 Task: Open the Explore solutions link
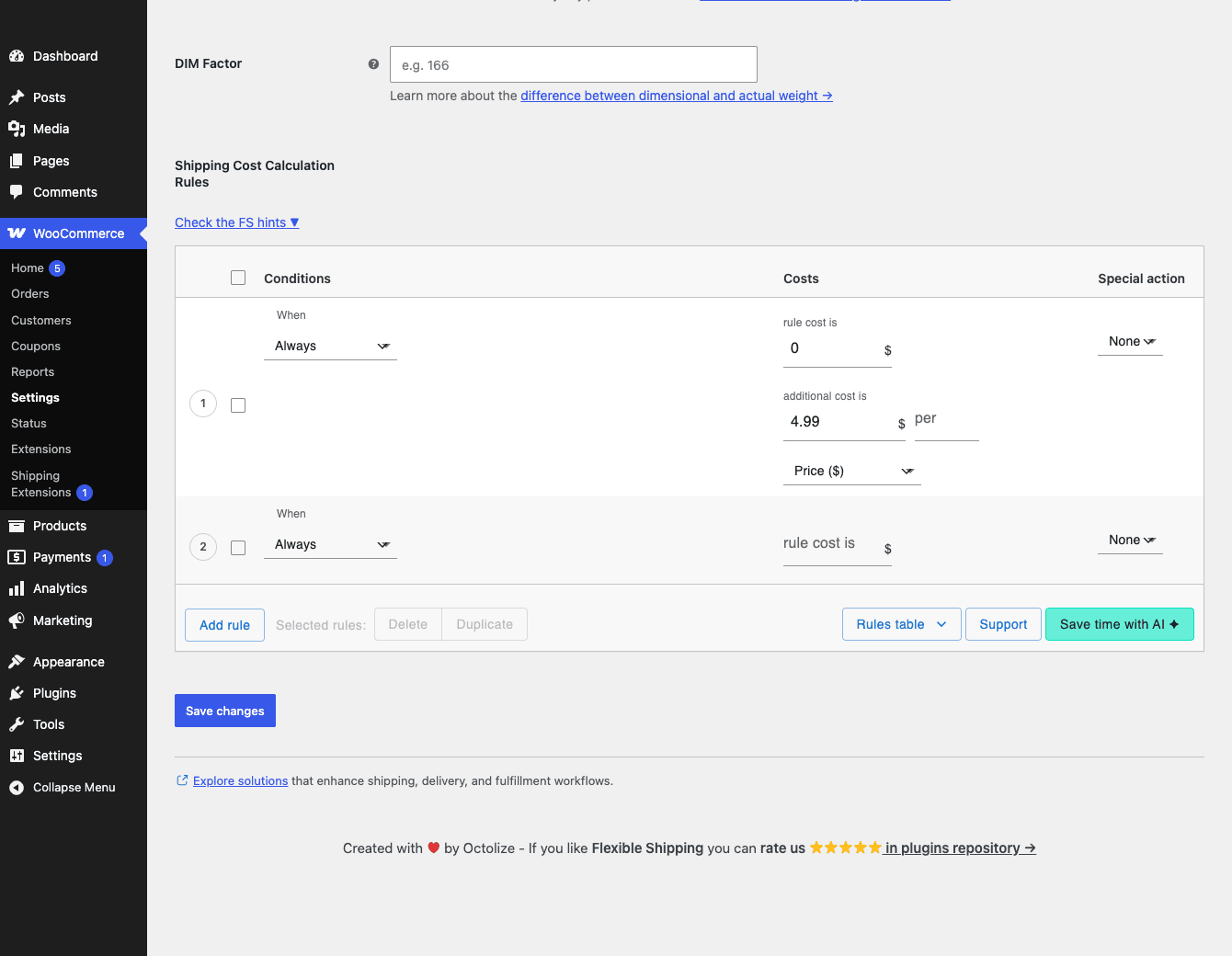coord(240,780)
